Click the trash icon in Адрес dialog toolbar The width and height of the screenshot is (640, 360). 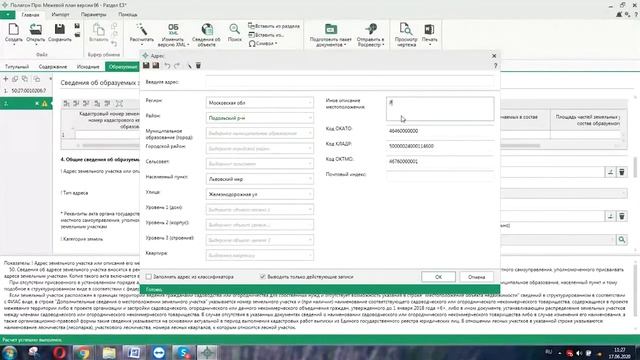(x=198, y=65)
